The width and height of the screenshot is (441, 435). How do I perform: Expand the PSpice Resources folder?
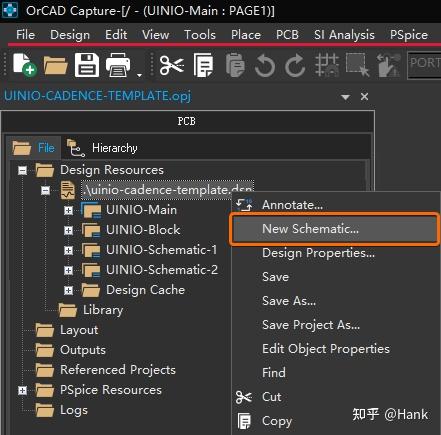[22, 390]
